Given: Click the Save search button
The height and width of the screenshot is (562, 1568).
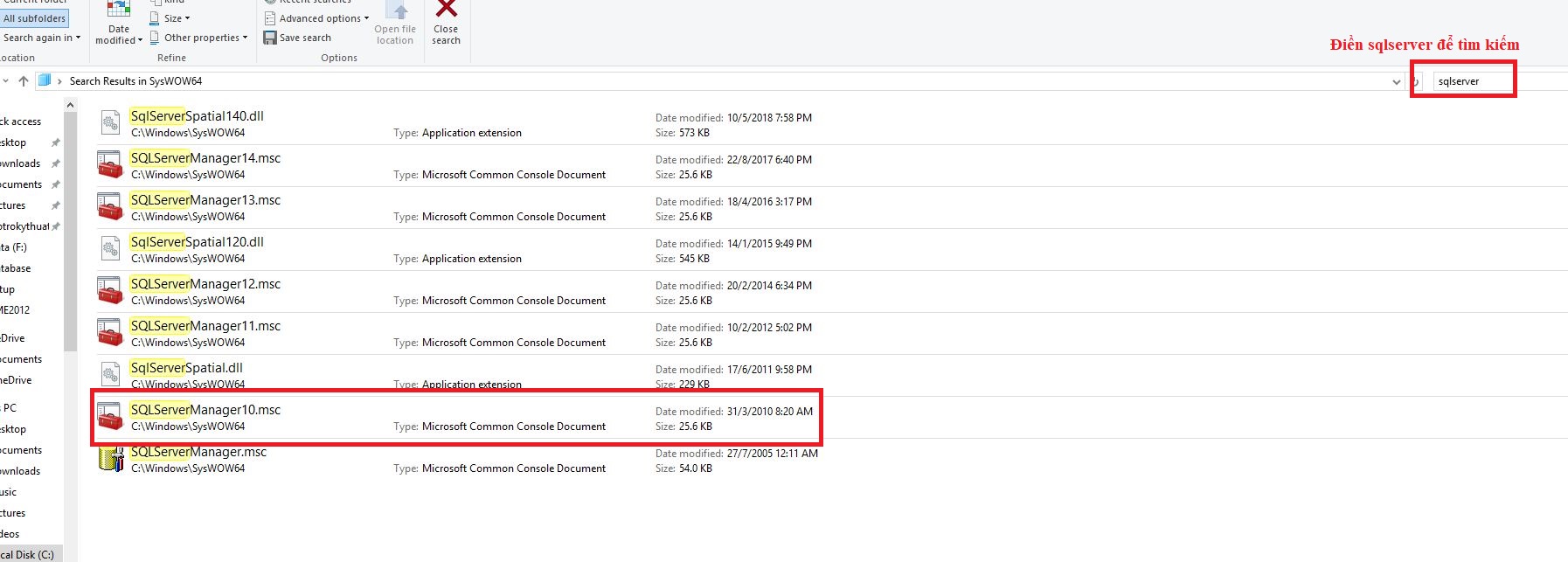Looking at the screenshot, I should click(x=298, y=38).
